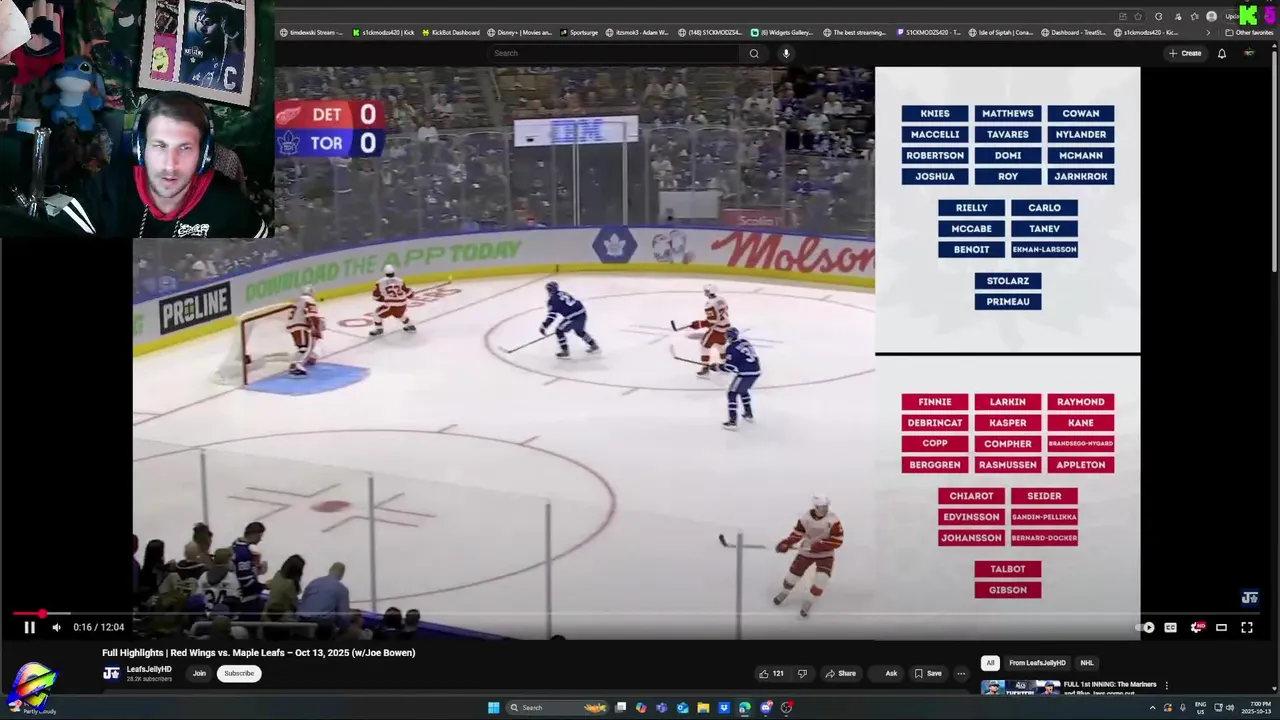Dislike the video thumbs down
Image resolution: width=1280 pixels, height=720 pixels.
click(802, 673)
